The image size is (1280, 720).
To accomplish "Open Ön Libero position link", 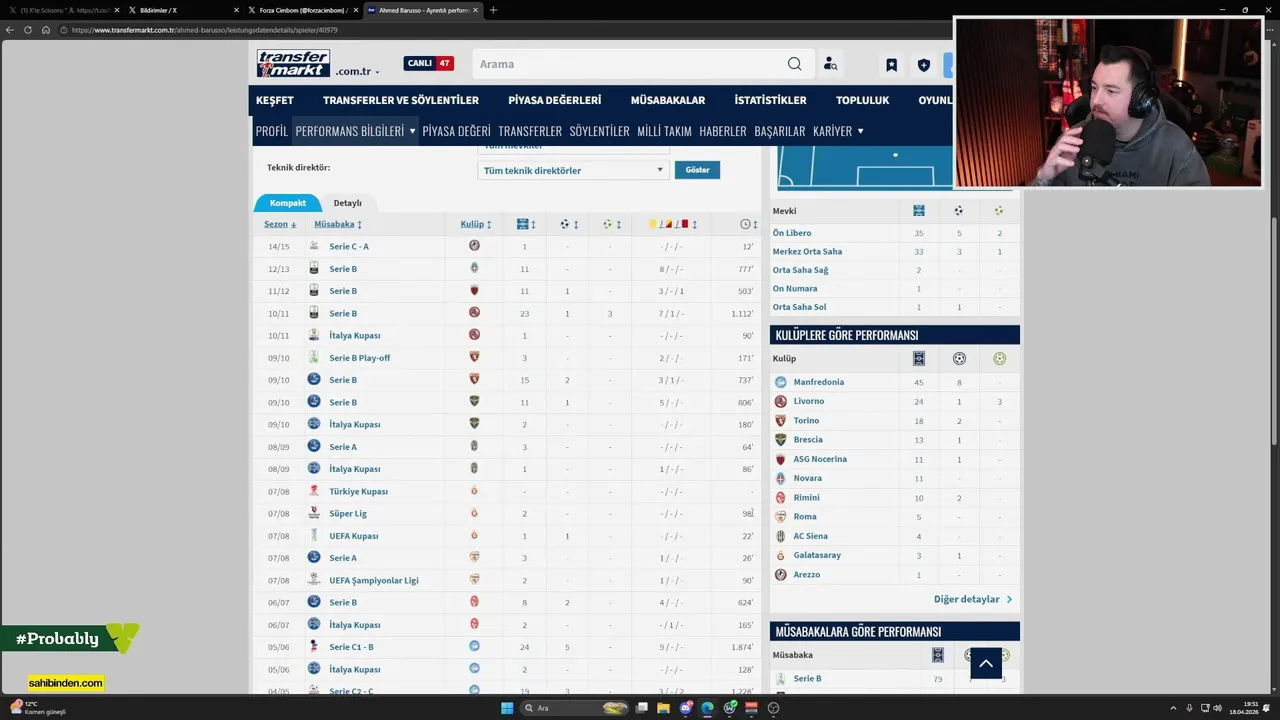I will [792, 233].
